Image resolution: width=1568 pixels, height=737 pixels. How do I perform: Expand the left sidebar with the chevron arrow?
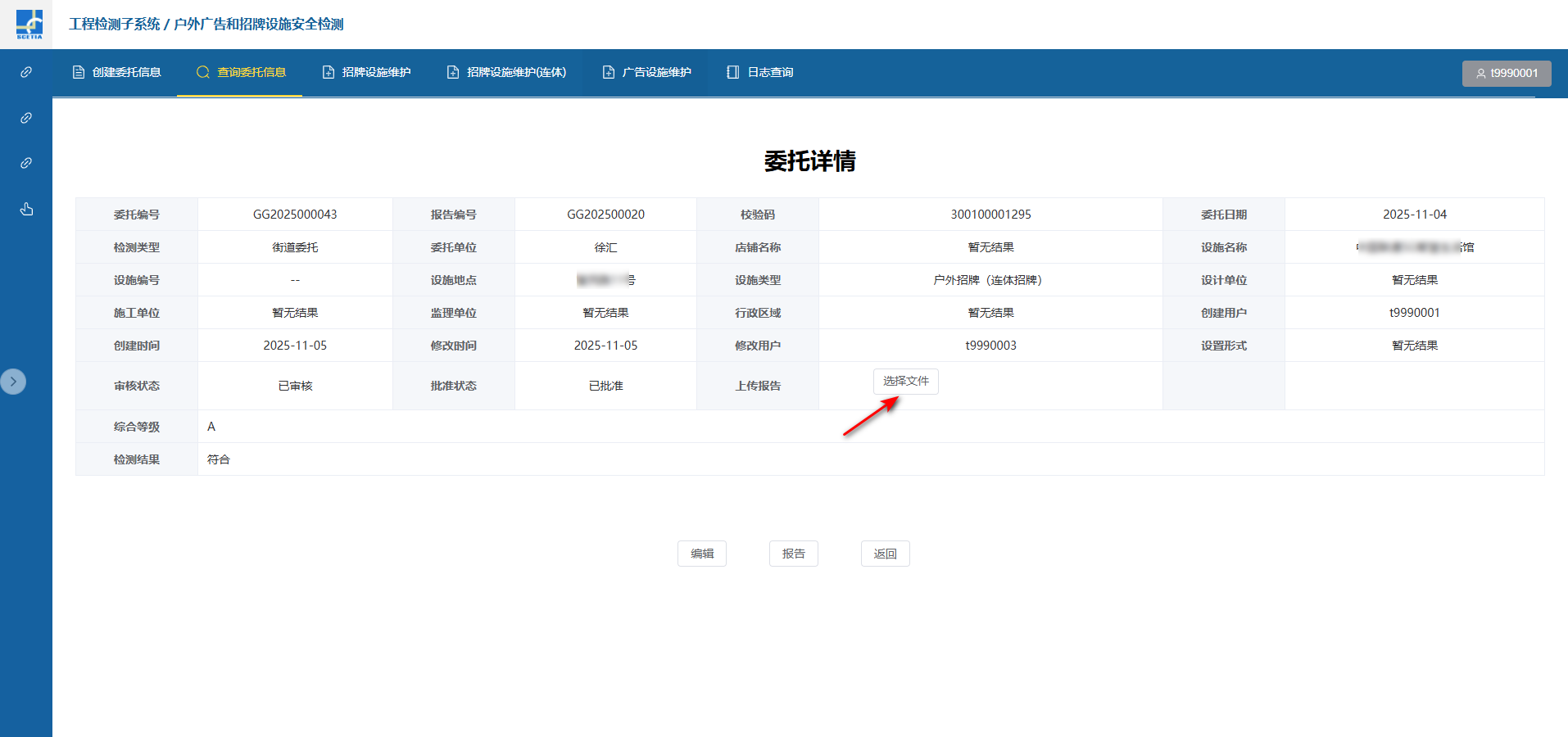point(13,382)
